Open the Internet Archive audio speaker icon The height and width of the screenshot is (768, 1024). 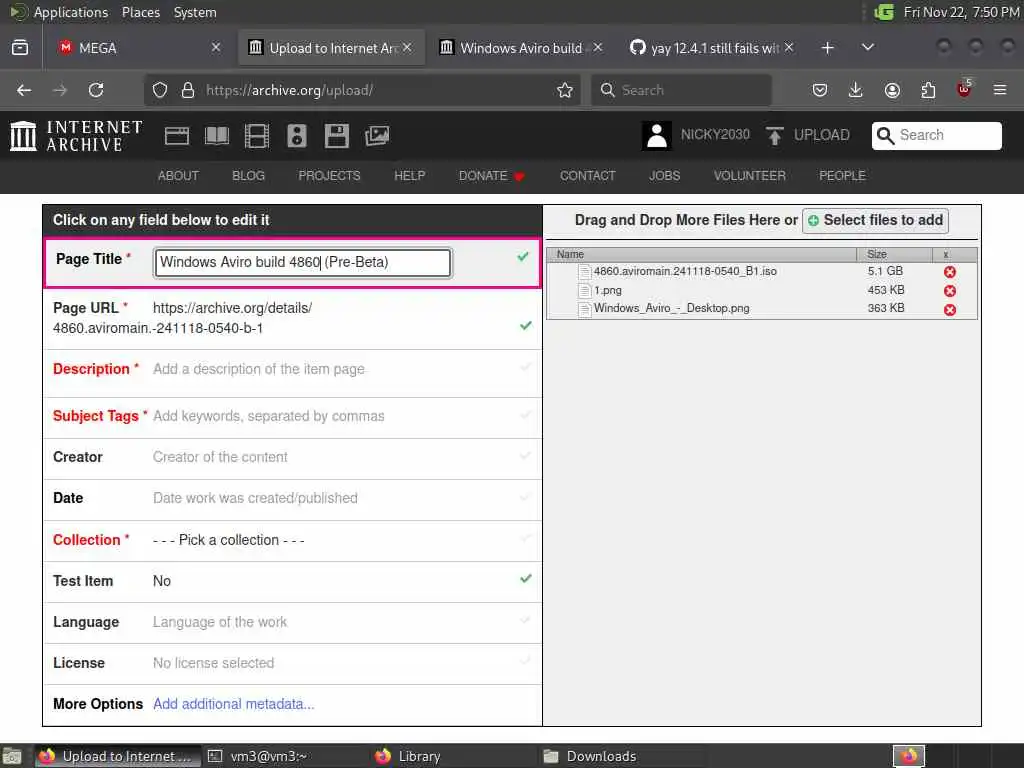(296, 136)
